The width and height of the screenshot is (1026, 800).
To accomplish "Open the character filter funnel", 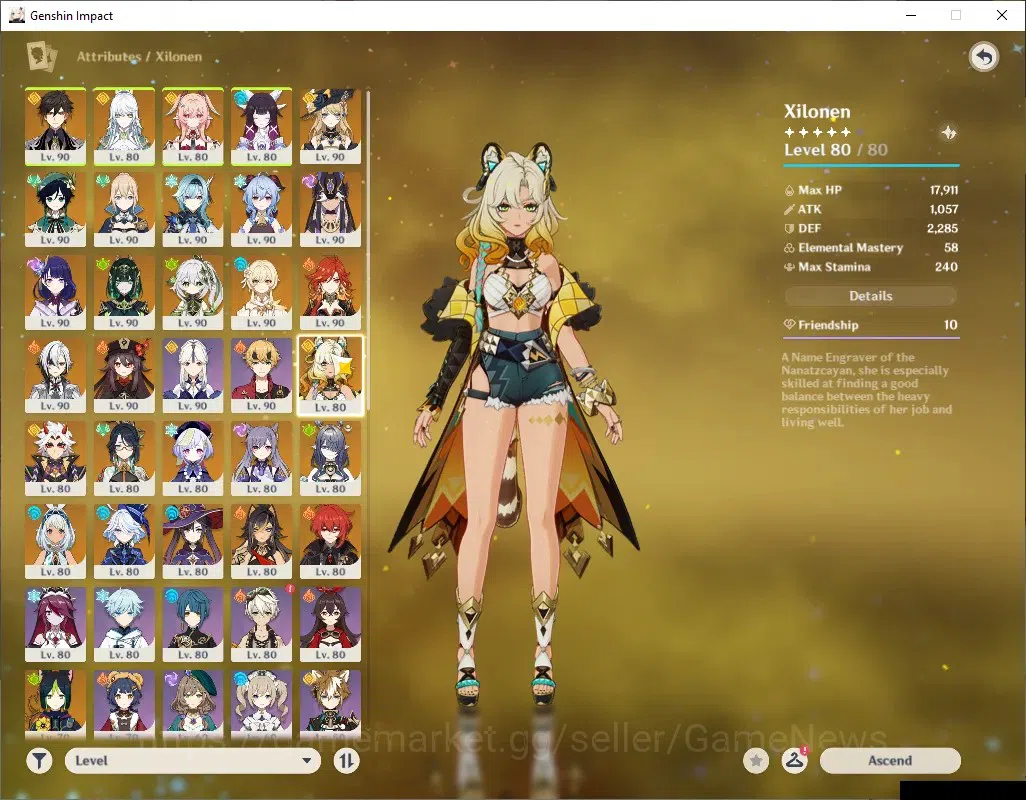I will (39, 761).
